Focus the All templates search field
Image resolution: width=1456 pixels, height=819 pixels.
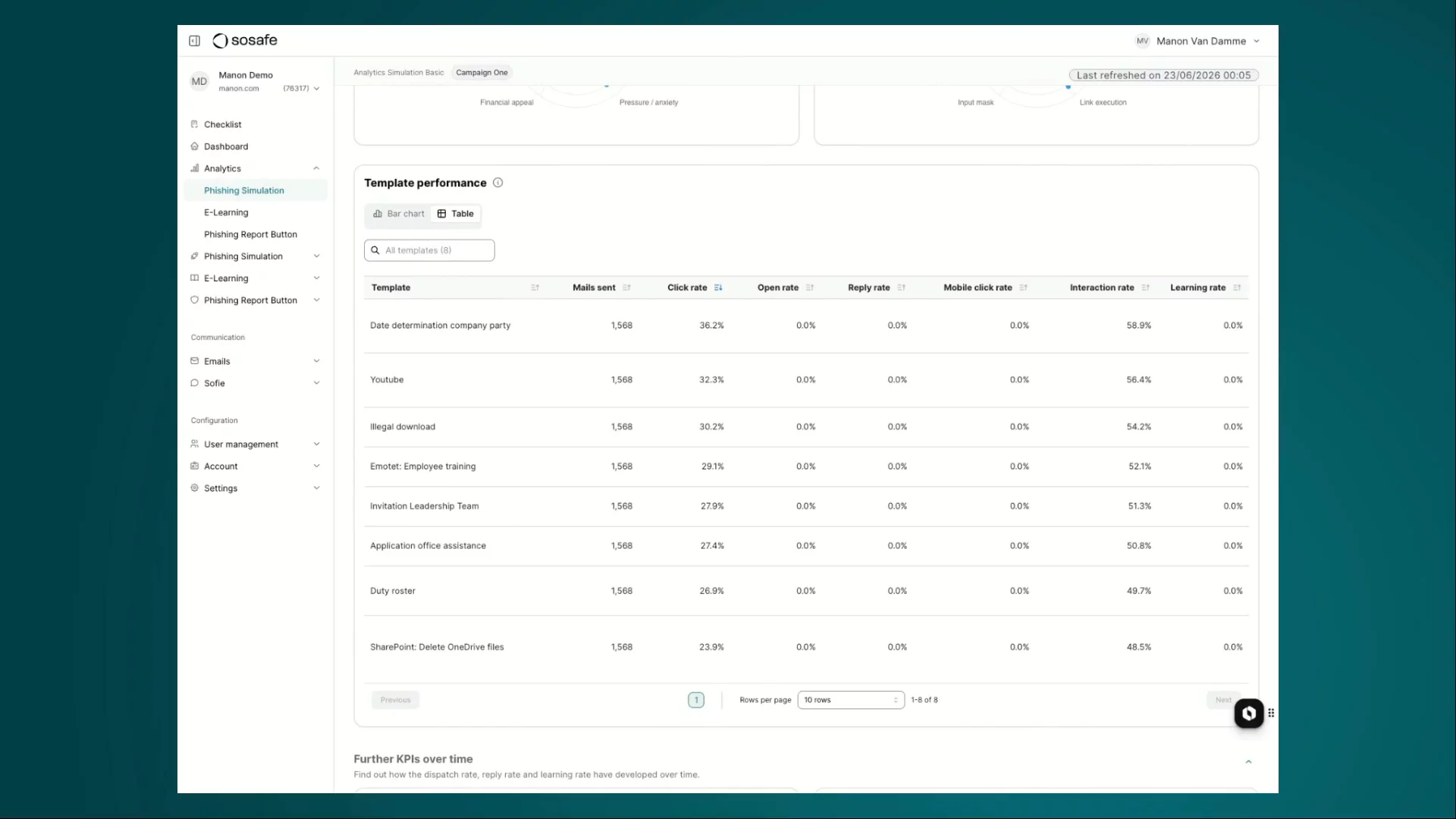tap(429, 250)
